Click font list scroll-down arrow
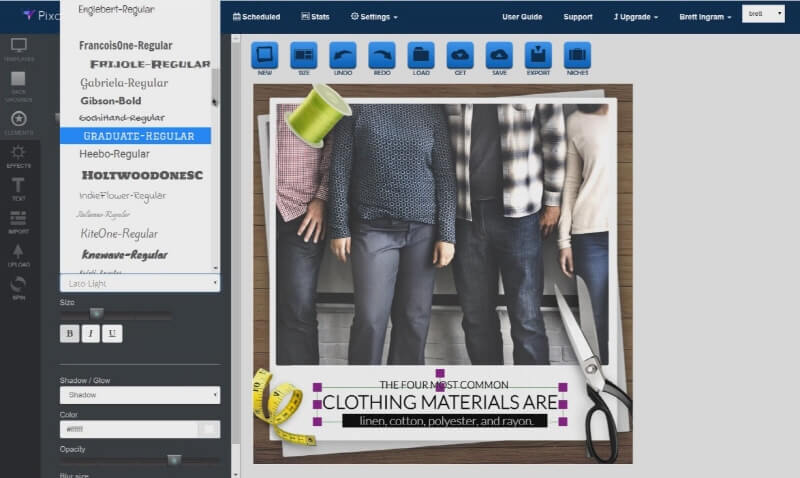800x478 pixels. pos(215,268)
